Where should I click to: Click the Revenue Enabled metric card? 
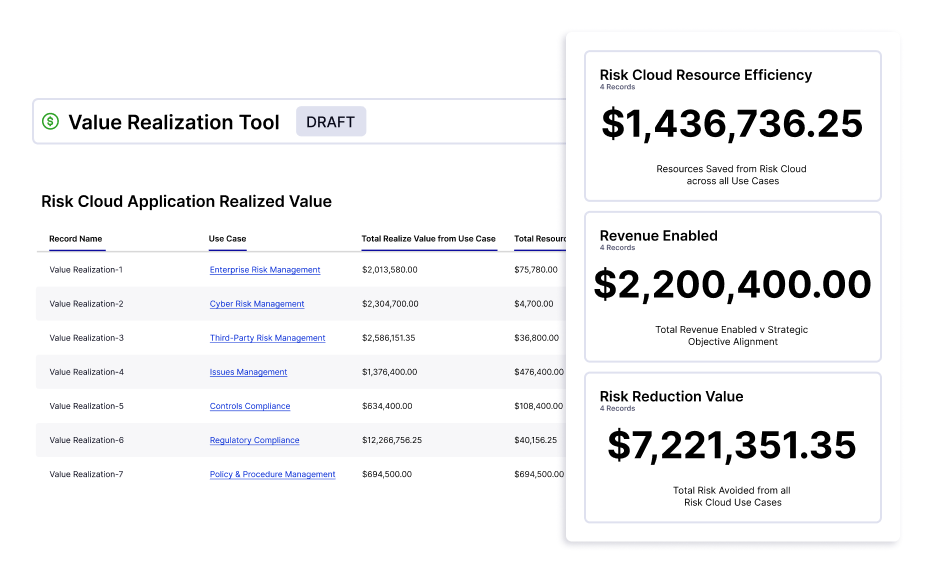[x=733, y=285]
